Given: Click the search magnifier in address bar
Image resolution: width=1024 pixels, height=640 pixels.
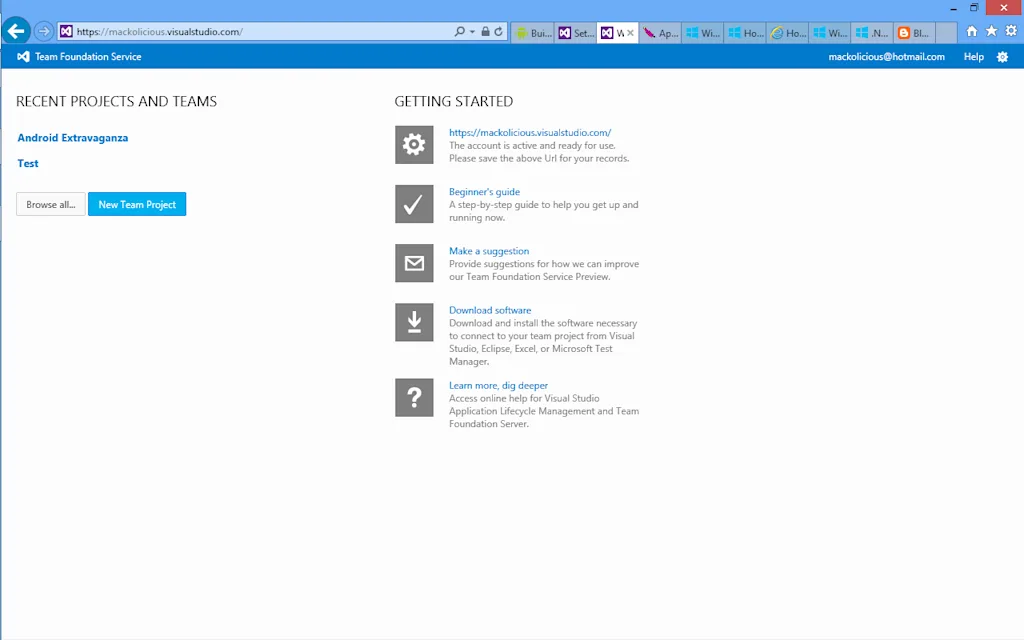Looking at the screenshot, I should point(460,31).
